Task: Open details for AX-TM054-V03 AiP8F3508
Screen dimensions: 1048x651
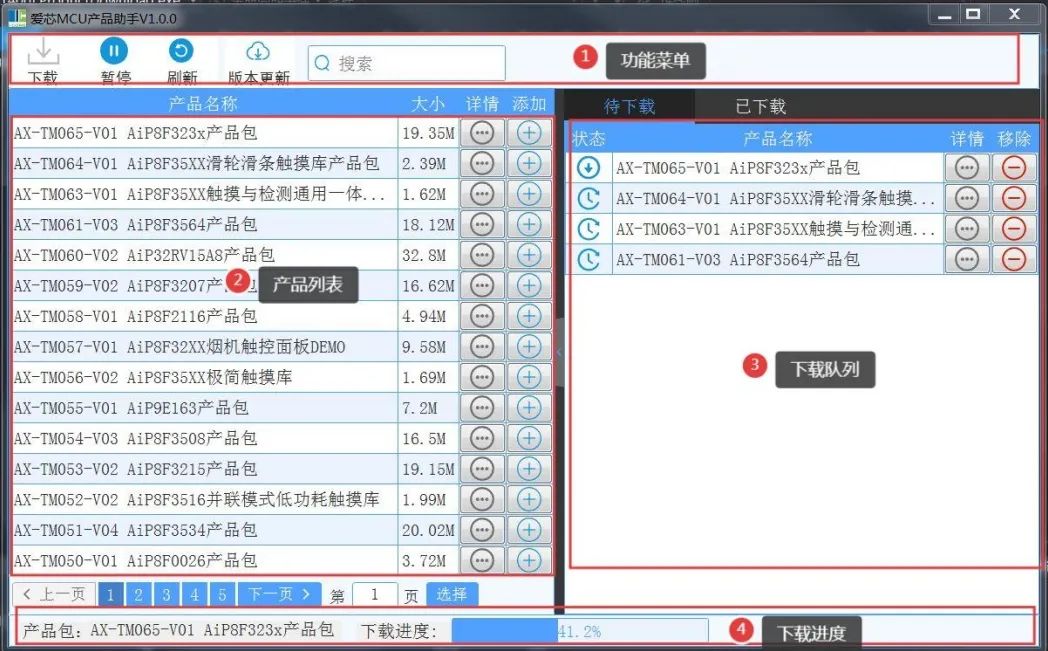Action: pos(482,438)
